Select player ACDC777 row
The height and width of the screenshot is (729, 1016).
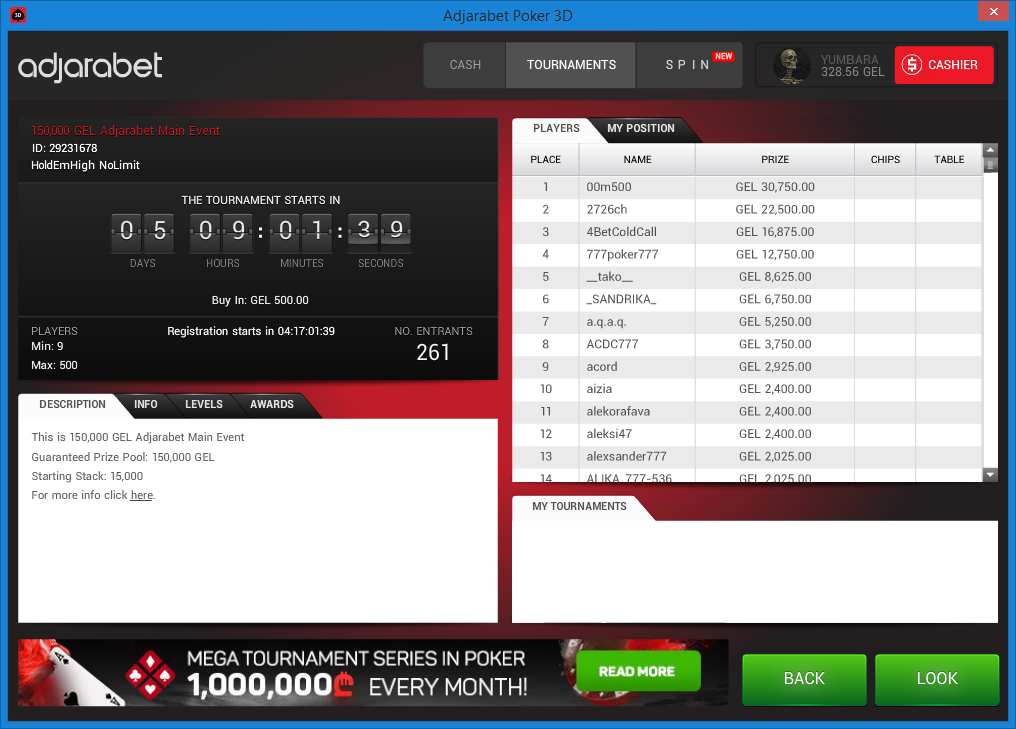pyautogui.click(x=747, y=344)
